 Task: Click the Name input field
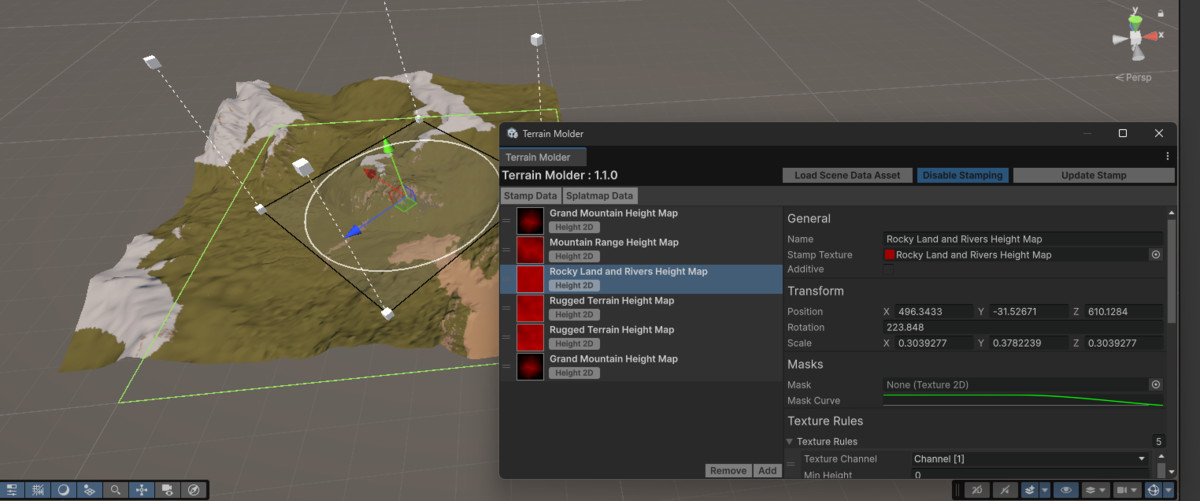point(1023,239)
